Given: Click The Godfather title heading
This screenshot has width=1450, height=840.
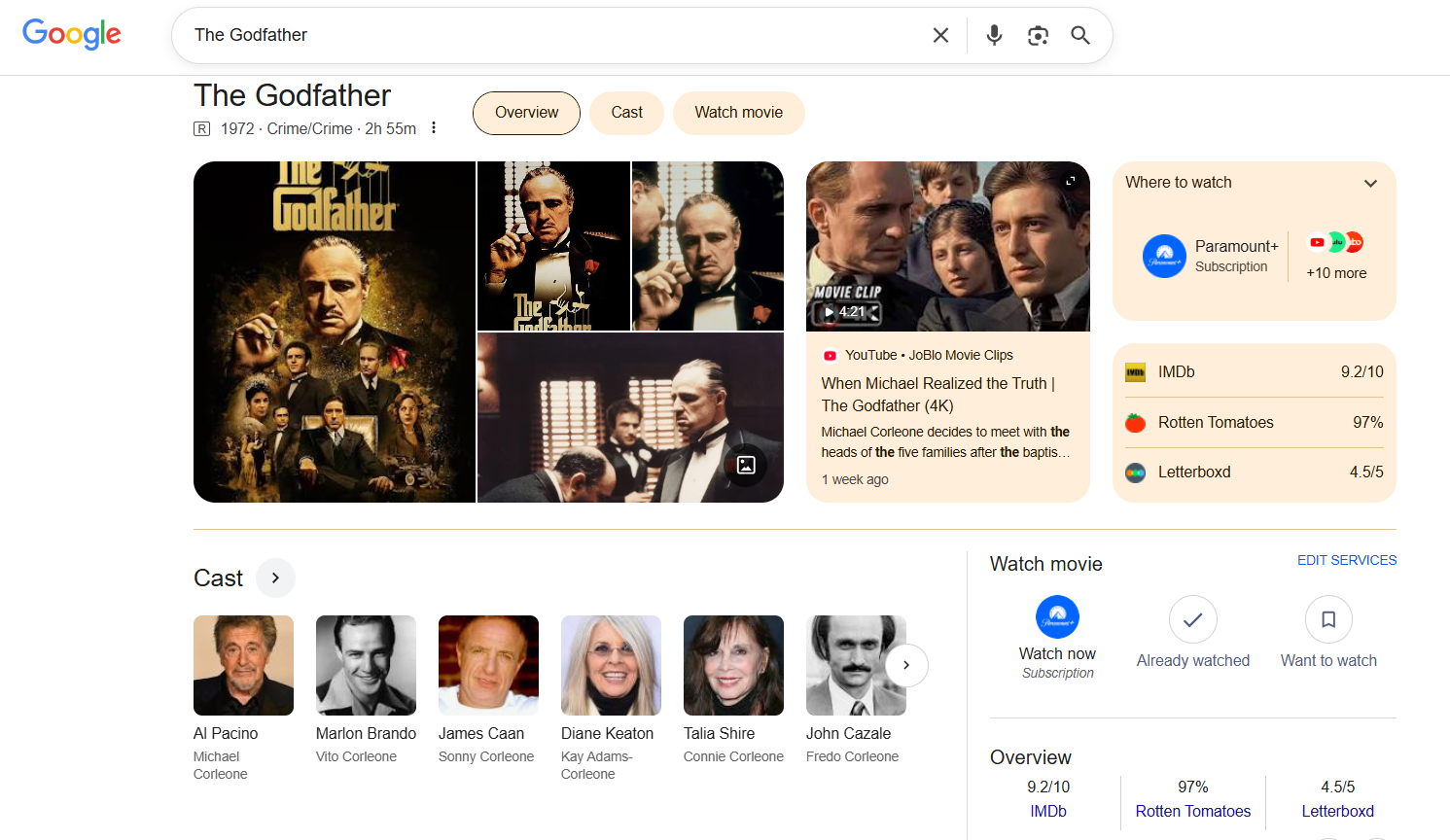Looking at the screenshot, I should (x=292, y=95).
